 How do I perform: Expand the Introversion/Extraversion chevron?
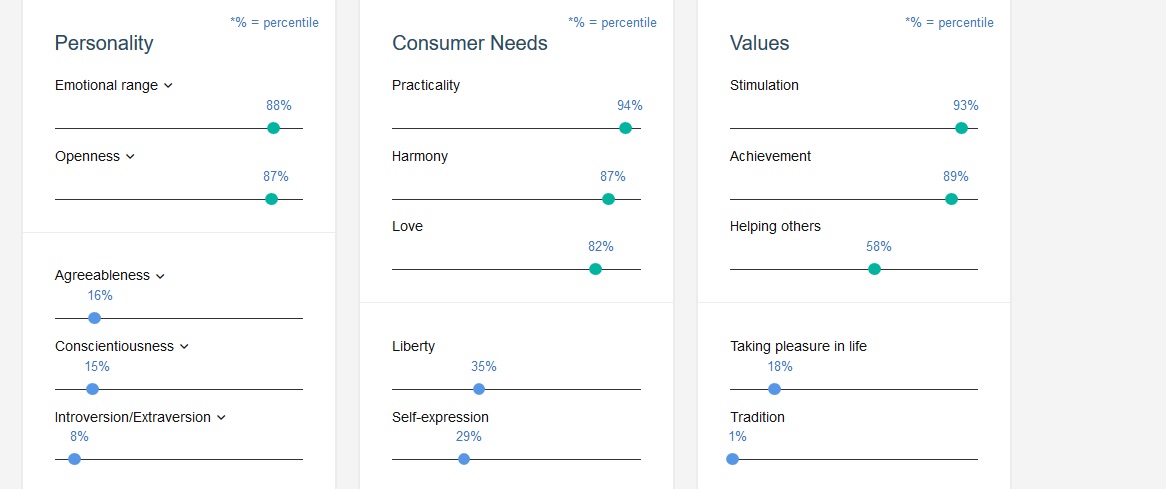click(221, 418)
